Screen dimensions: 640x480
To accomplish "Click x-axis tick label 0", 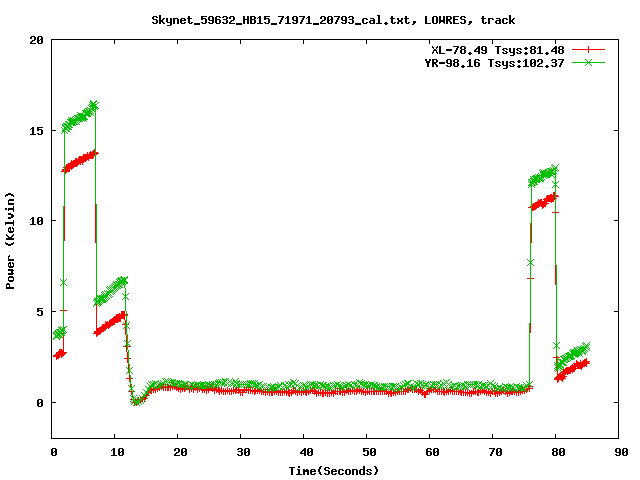I will click(x=54, y=452).
